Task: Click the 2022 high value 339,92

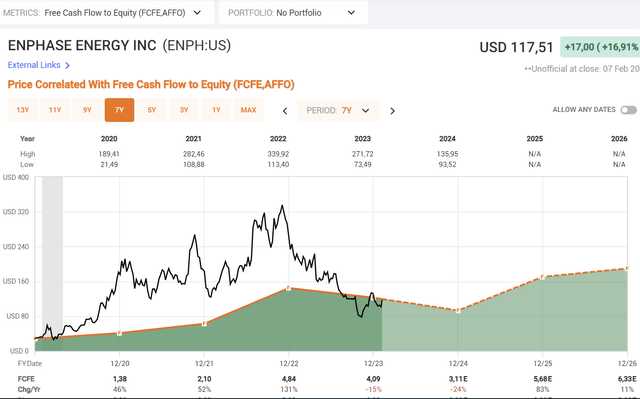Action: tap(278, 154)
